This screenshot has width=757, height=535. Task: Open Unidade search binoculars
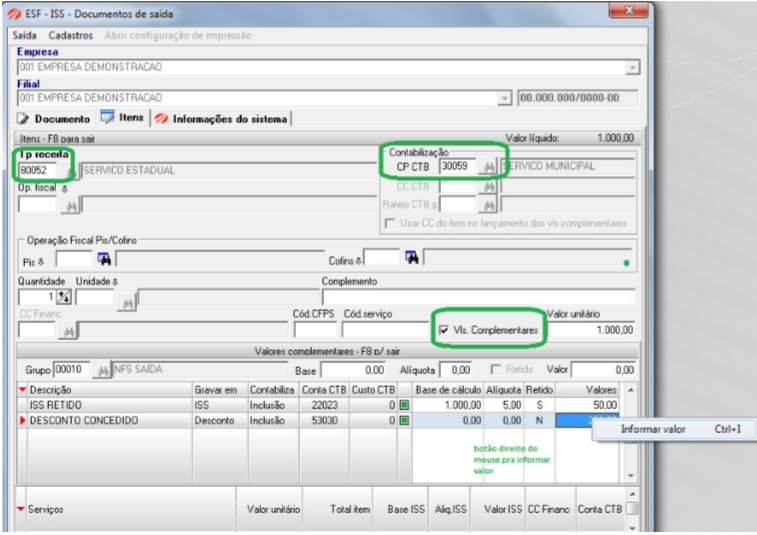pyautogui.click(x=127, y=303)
